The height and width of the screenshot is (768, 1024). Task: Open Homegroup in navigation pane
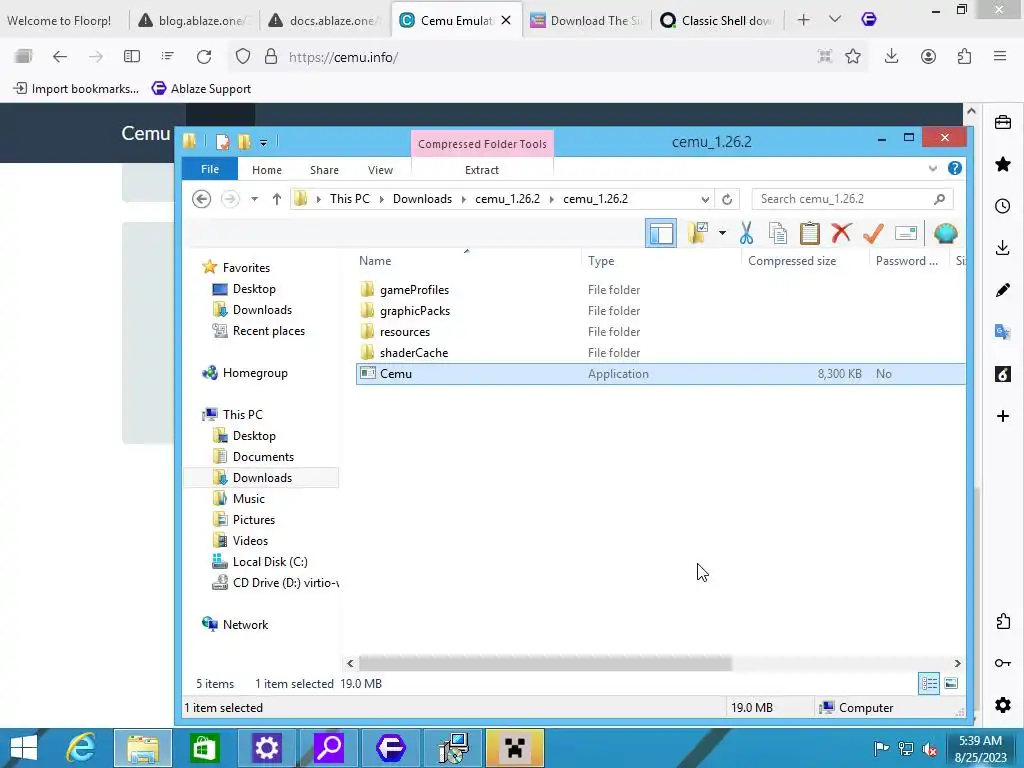tap(255, 373)
